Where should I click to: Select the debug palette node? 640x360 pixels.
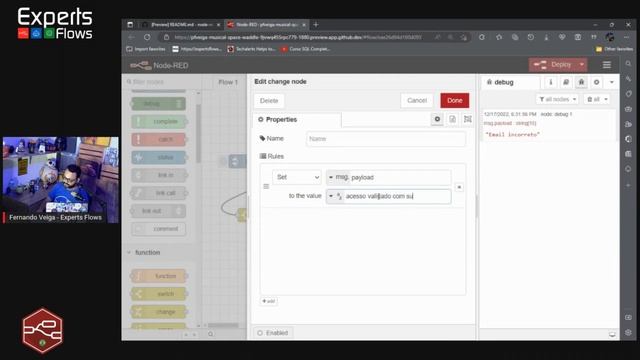[158, 104]
